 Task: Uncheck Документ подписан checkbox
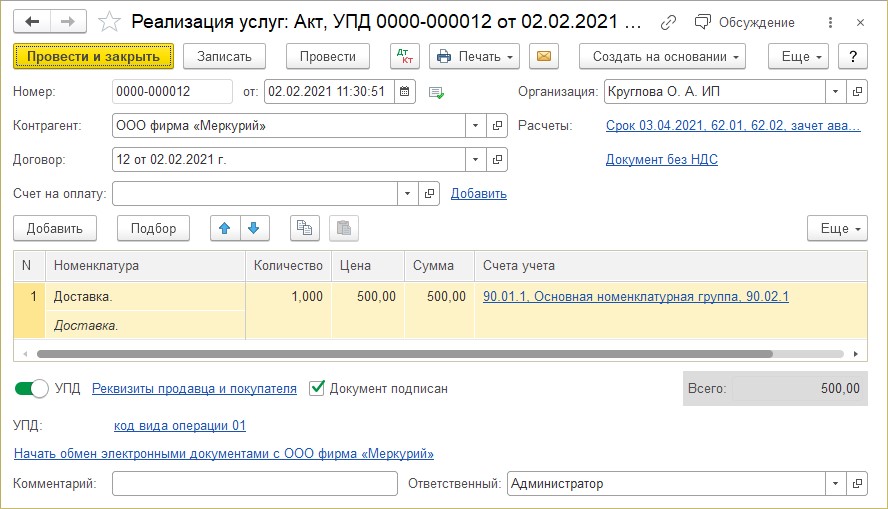[317, 388]
